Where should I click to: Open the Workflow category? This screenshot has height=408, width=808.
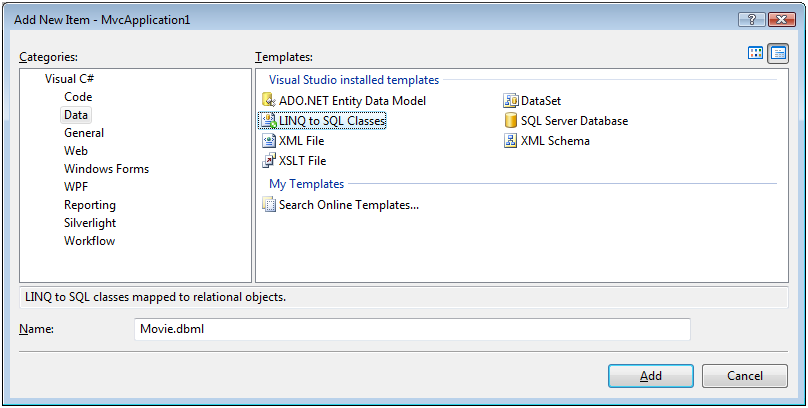click(89, 241)
